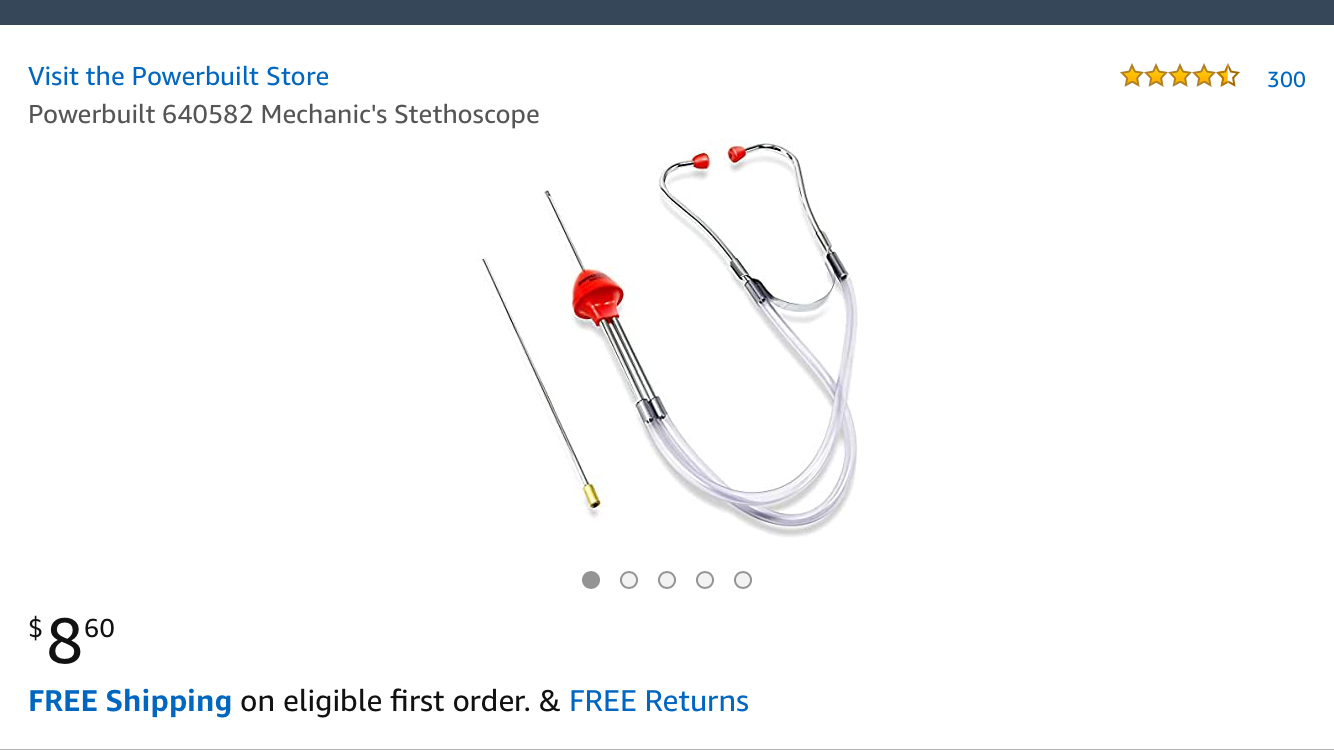Click the $8.60 price
Viewport: 1334px width, 750px height.
[x=72, y=640]
